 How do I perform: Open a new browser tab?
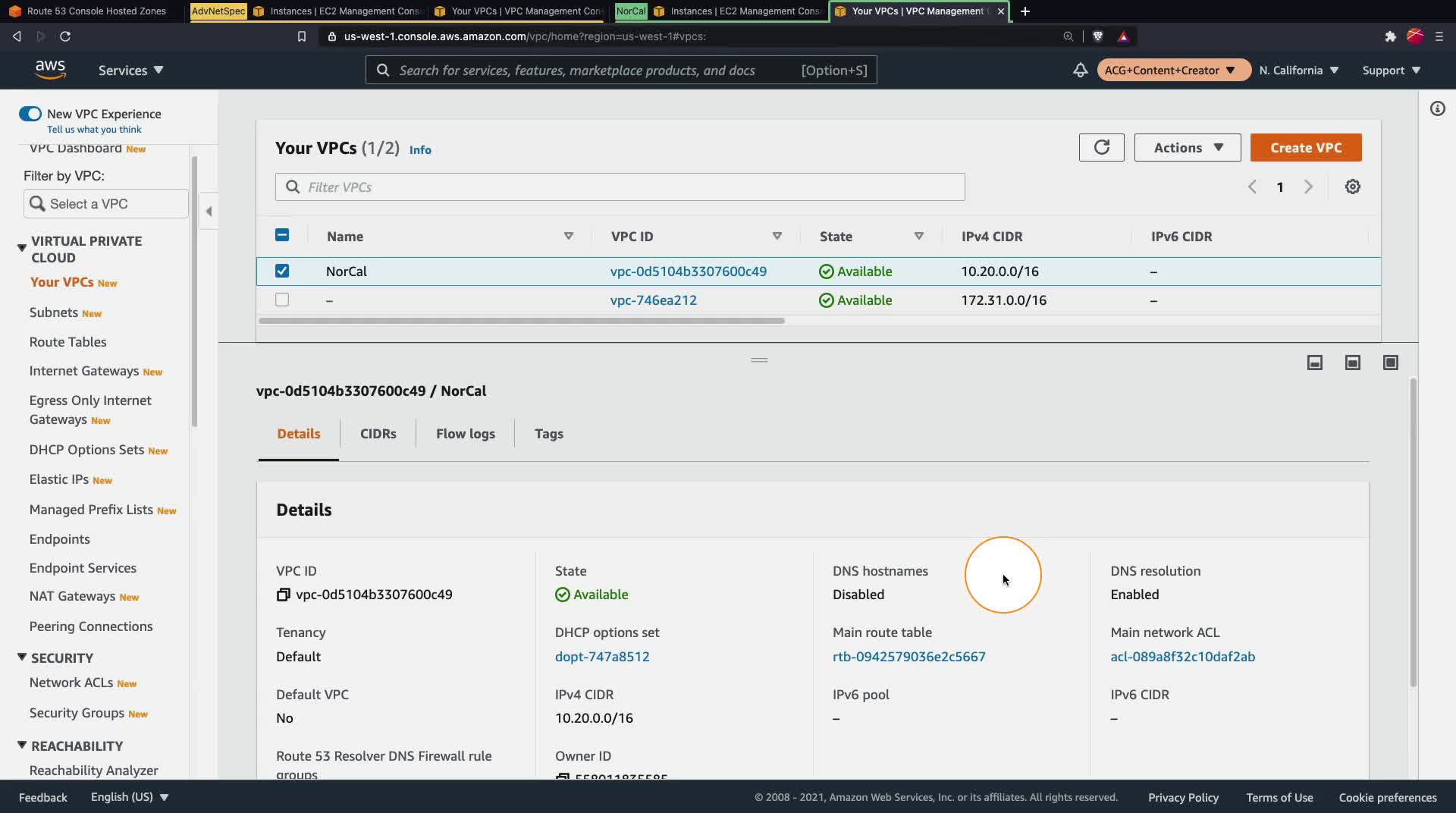point(1025,11)
